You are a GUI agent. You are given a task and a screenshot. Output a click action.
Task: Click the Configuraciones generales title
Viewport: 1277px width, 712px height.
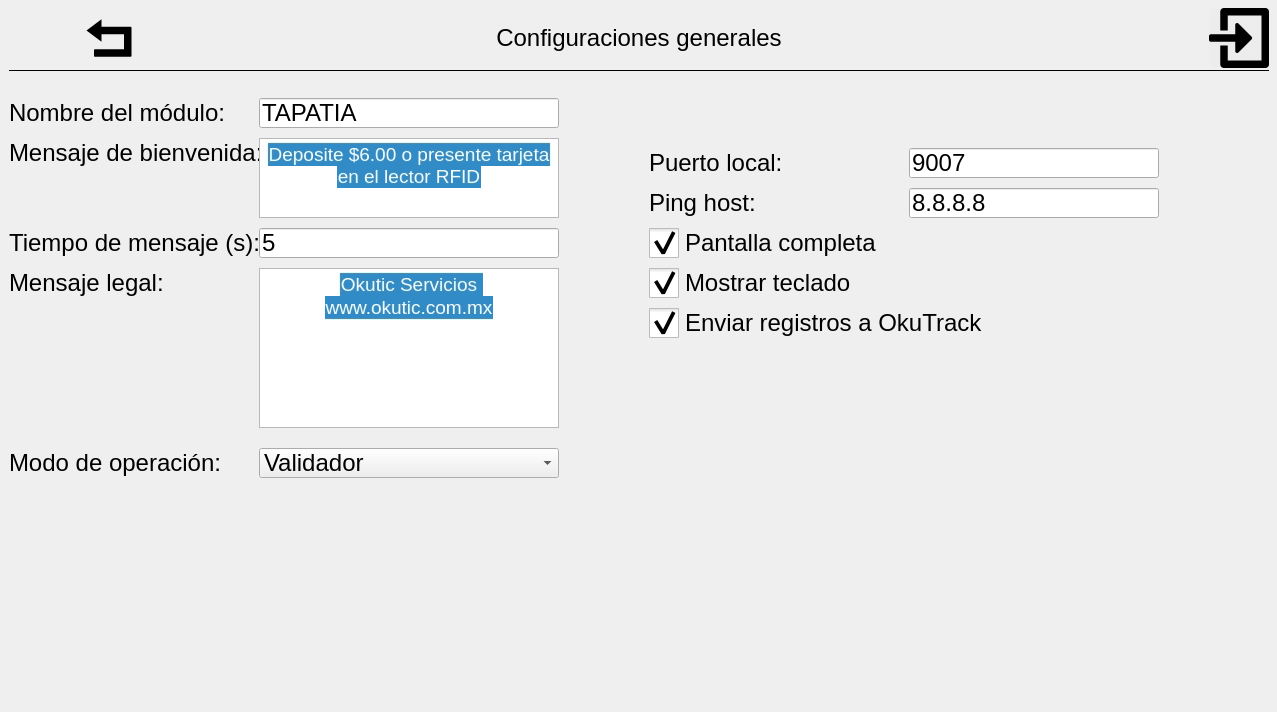(638, 38)
